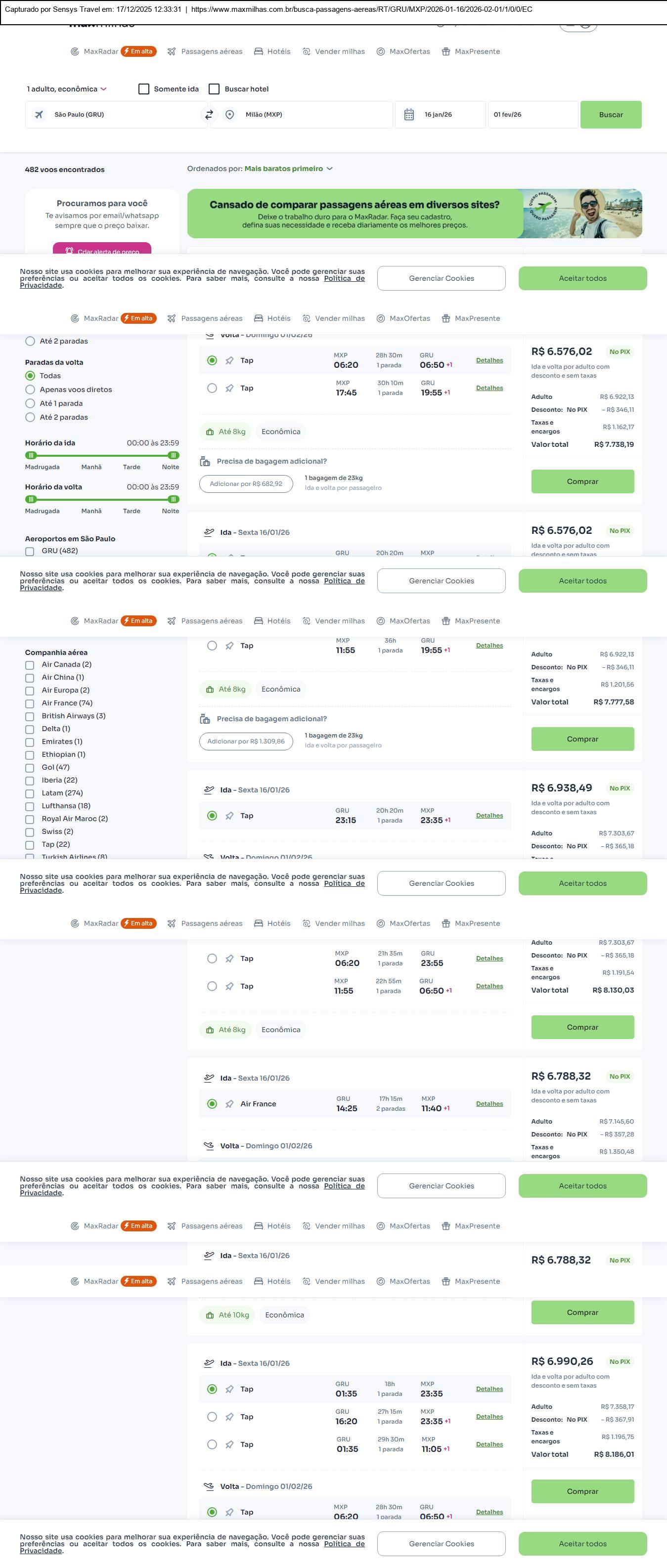Click the location pin icon beside Milão (MXP)

229,114
